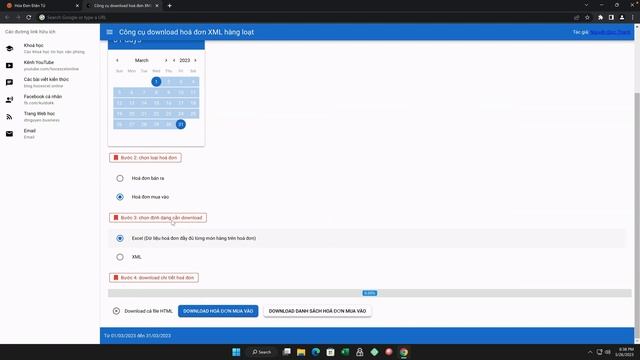Click Bước 2 chọn loại hoá đơn label
This screenshot has width=640, height=360.
click(145, 158)
